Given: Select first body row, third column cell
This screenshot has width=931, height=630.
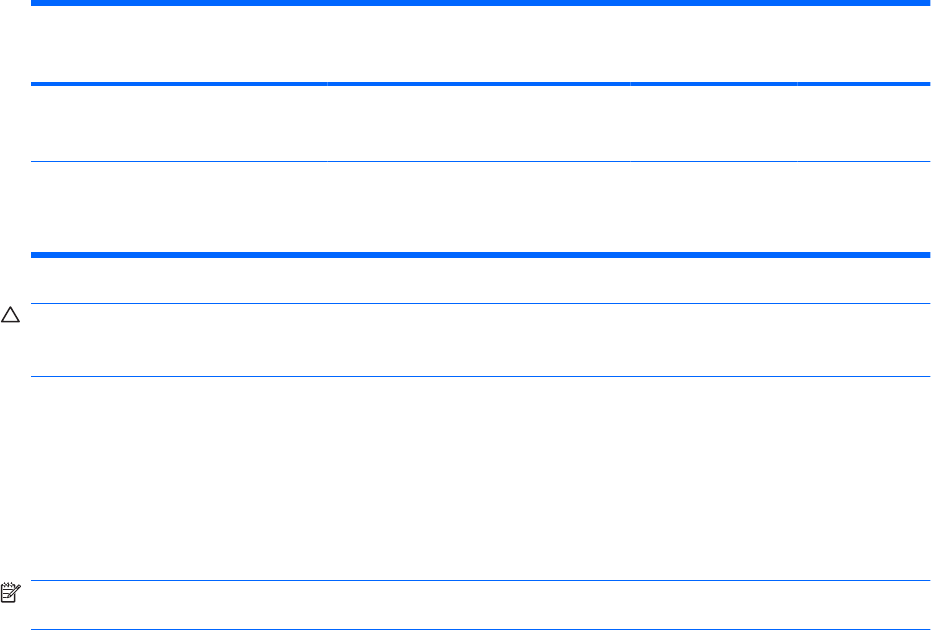Looking at the screenshot, I should tap(713, 124).
